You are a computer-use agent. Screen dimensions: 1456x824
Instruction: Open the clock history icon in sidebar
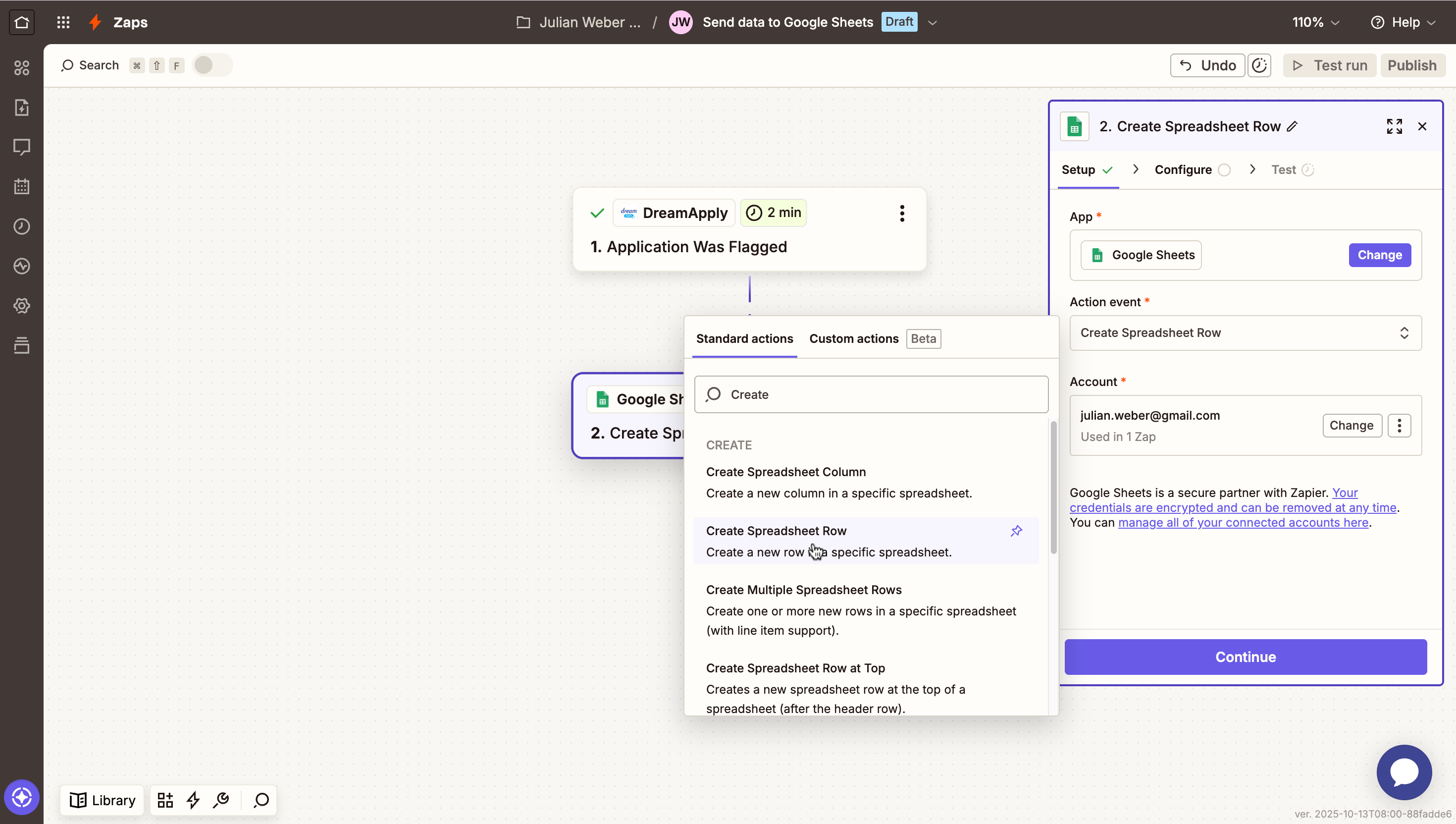click(21, 226)
